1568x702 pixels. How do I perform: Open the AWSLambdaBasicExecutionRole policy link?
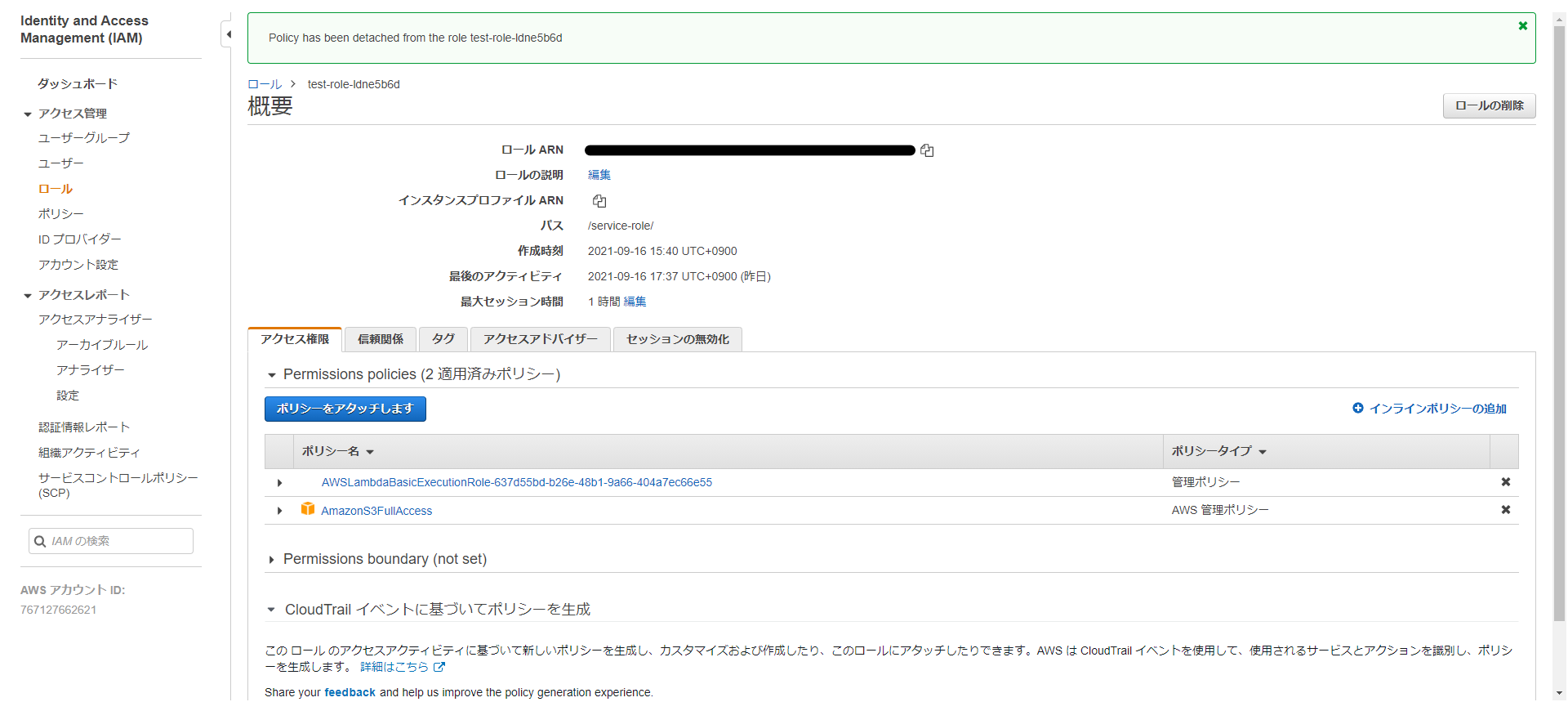click(517, 482)
